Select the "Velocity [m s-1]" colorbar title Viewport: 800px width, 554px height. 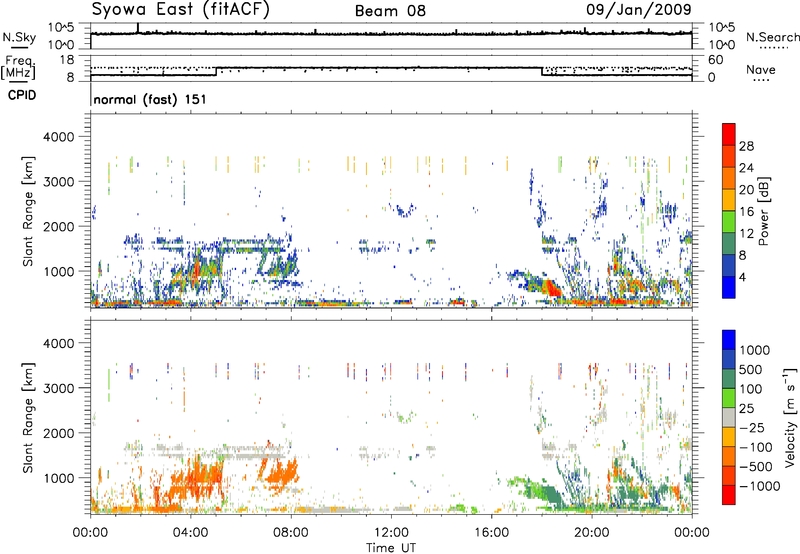pos(790,418)
